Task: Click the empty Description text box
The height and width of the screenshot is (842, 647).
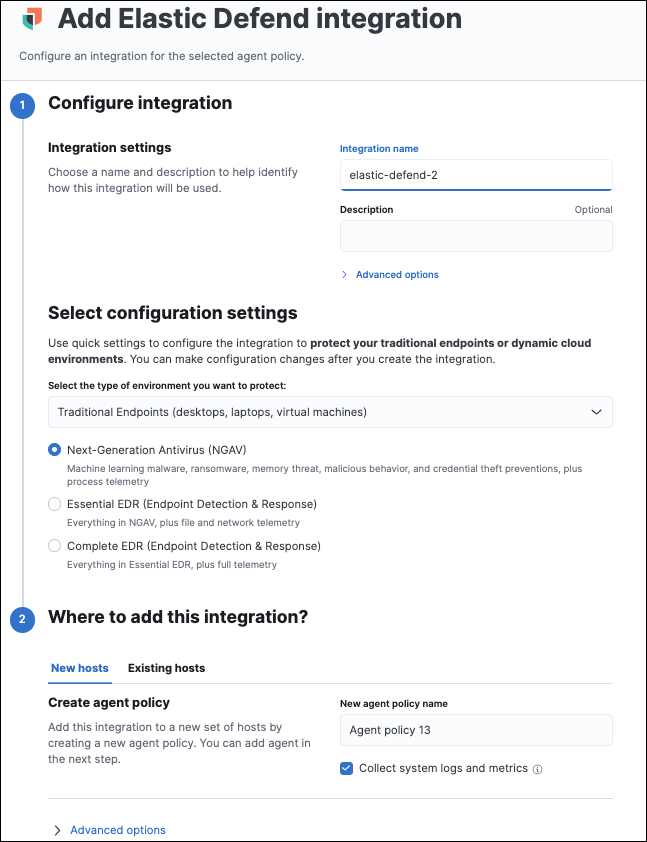Action: (476, 236)
